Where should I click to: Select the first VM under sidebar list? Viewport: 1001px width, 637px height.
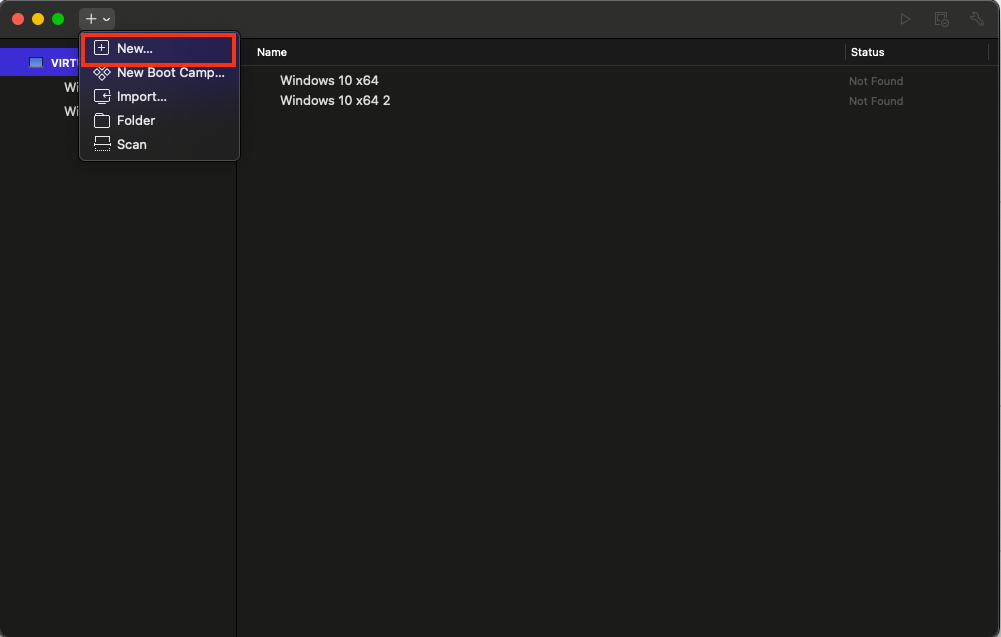(71, 88)
